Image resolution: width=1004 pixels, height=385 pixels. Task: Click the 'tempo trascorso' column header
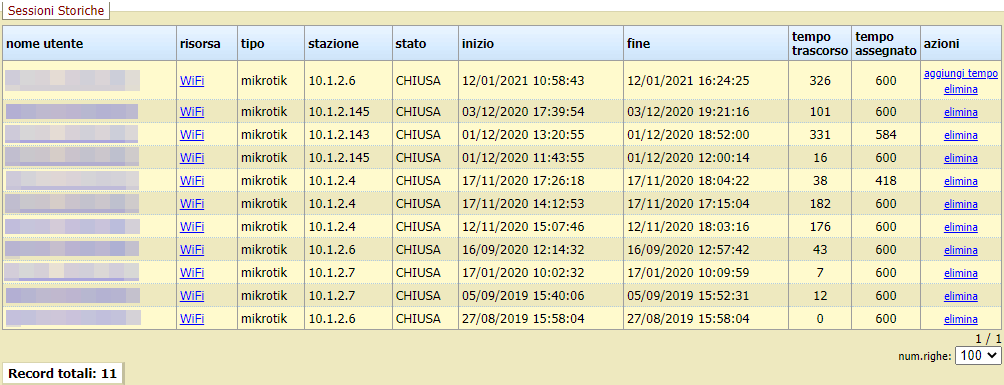[820, 44]
